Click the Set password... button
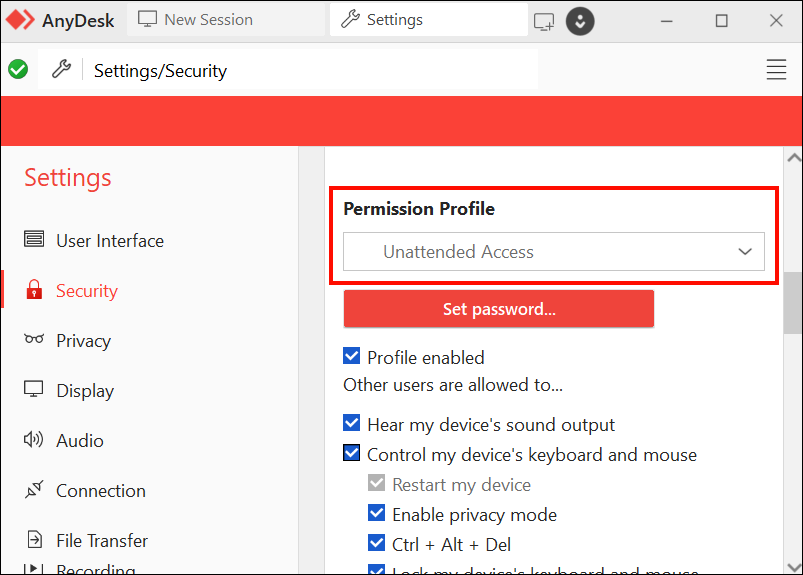Screen dimensions: 803x575 click(498, 309)
